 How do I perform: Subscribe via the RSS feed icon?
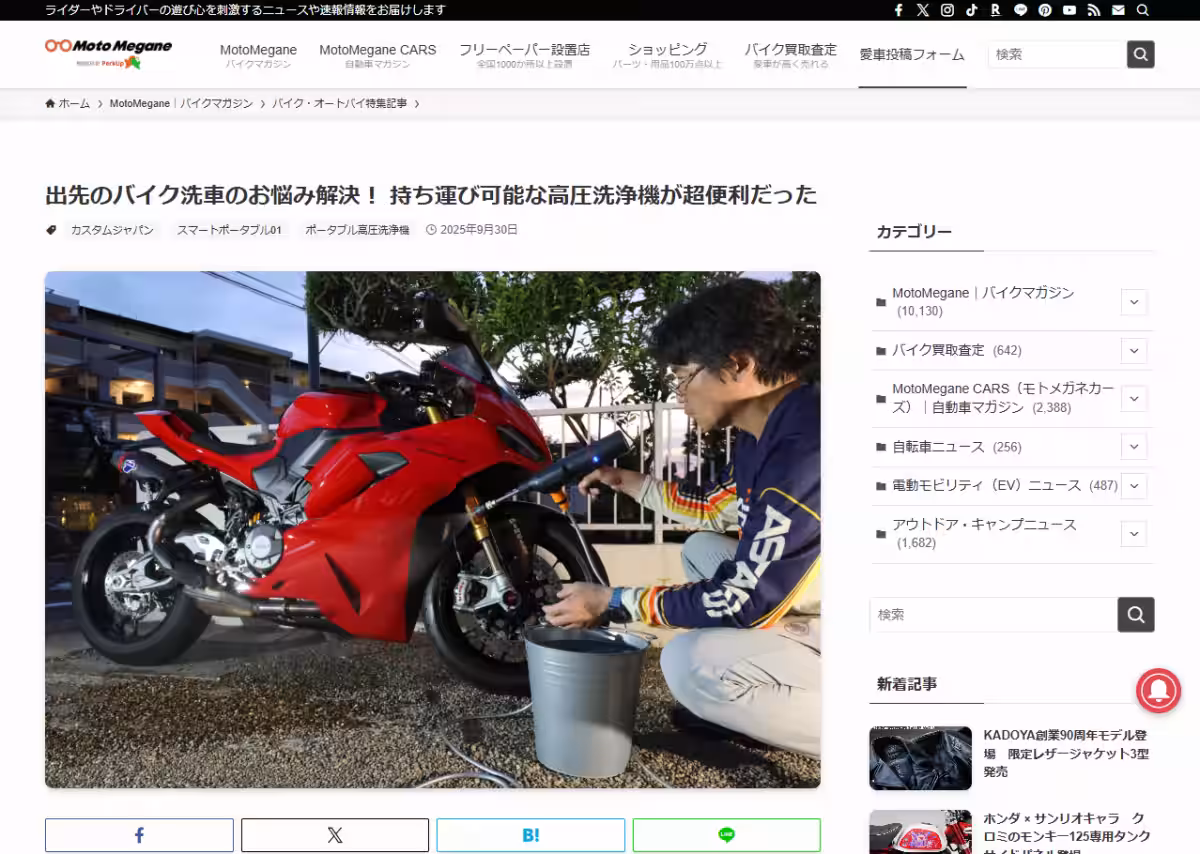[x=1092, y=9]
